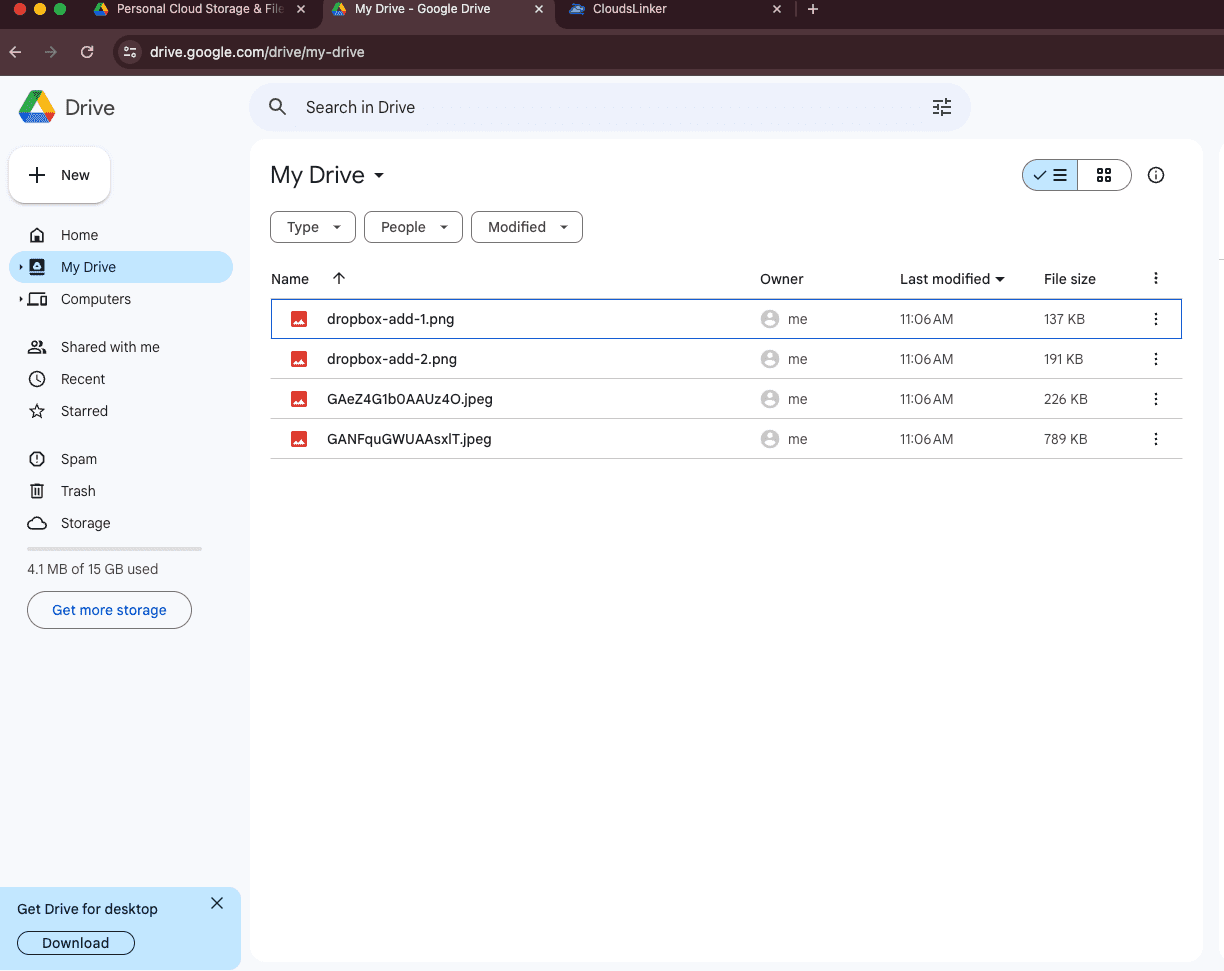
Task: Open a new browser tab with plus icon
Action: point(812,9)
